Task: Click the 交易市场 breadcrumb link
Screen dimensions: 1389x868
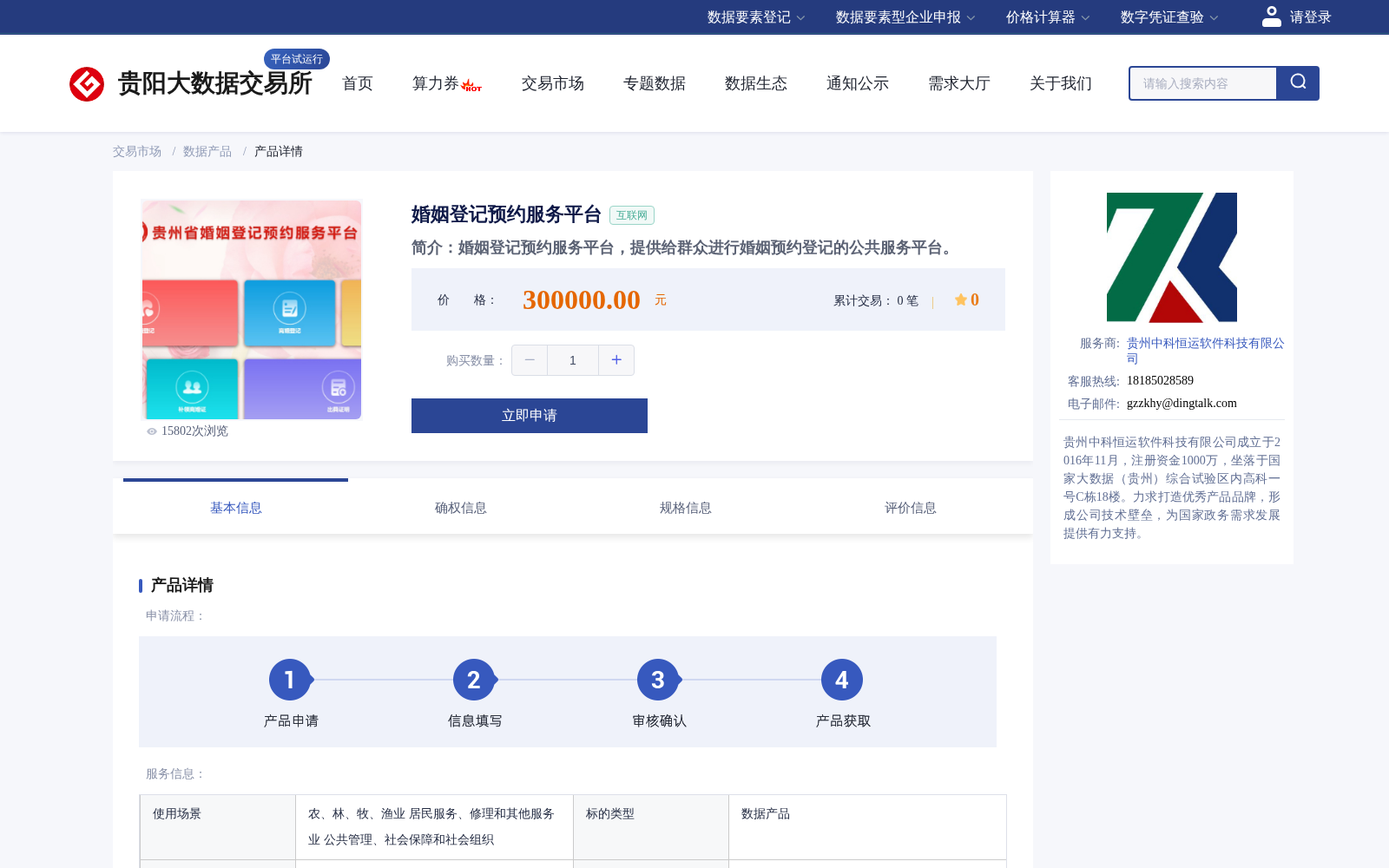Action: (137, 152)
